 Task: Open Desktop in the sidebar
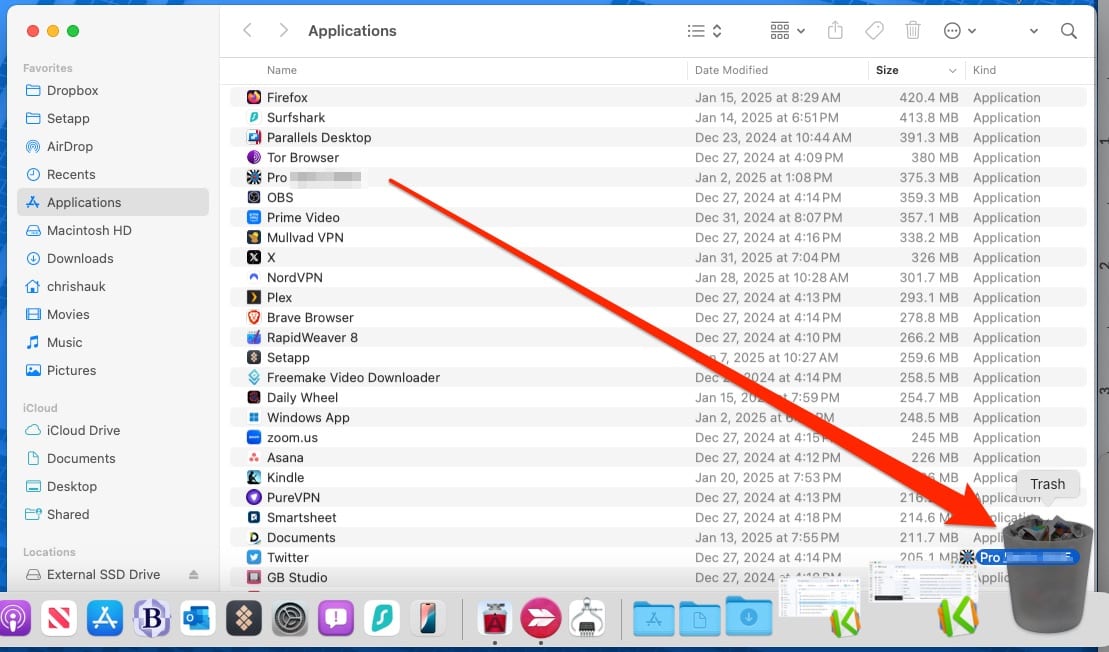pyautogui.click(x=113, y=487)
